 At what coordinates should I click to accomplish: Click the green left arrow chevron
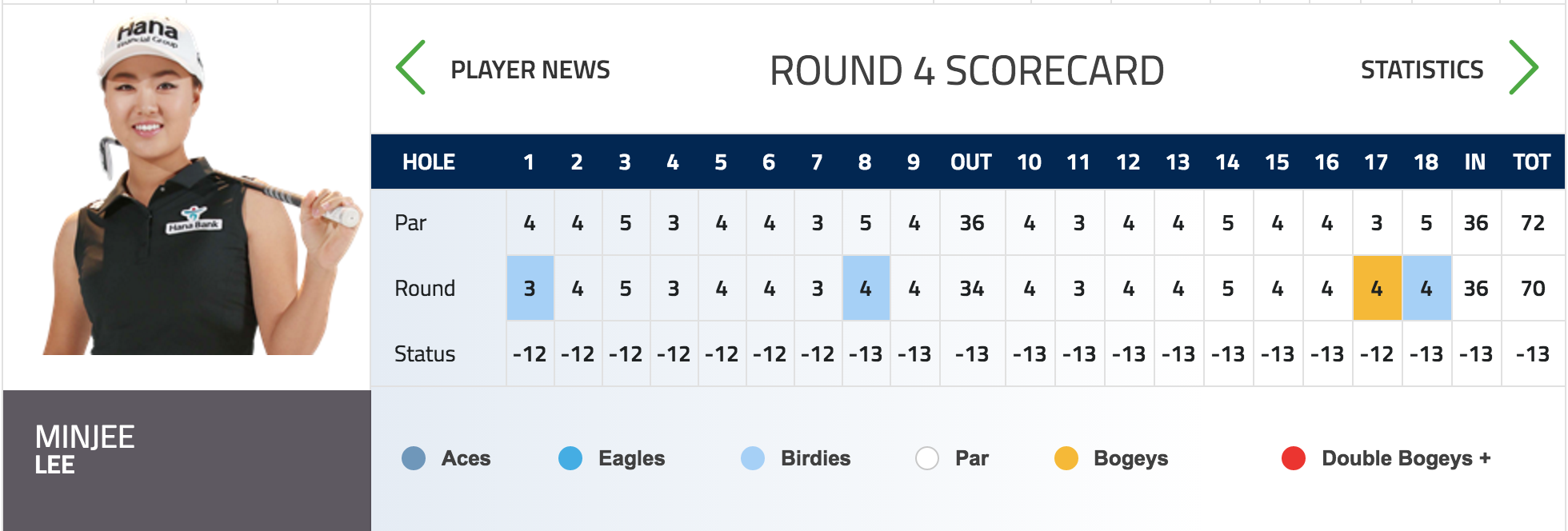pyautogui.click(x=411, y=68)
